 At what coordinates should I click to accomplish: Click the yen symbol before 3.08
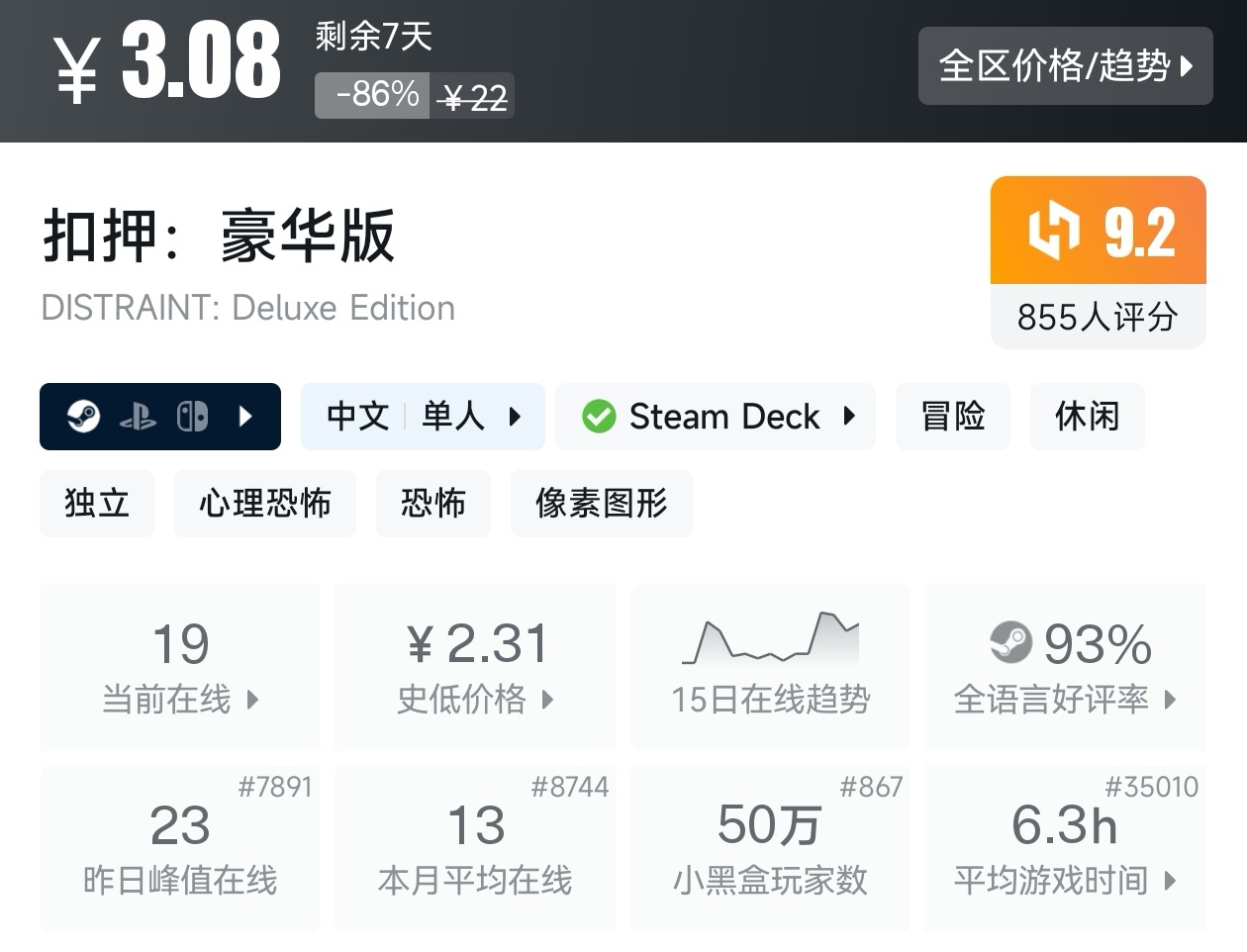coord(76,70)
